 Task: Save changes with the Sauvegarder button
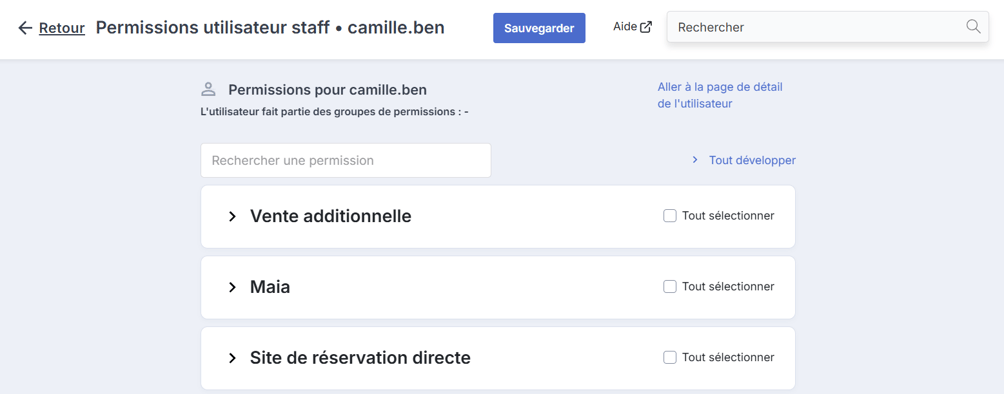[539, 28]
